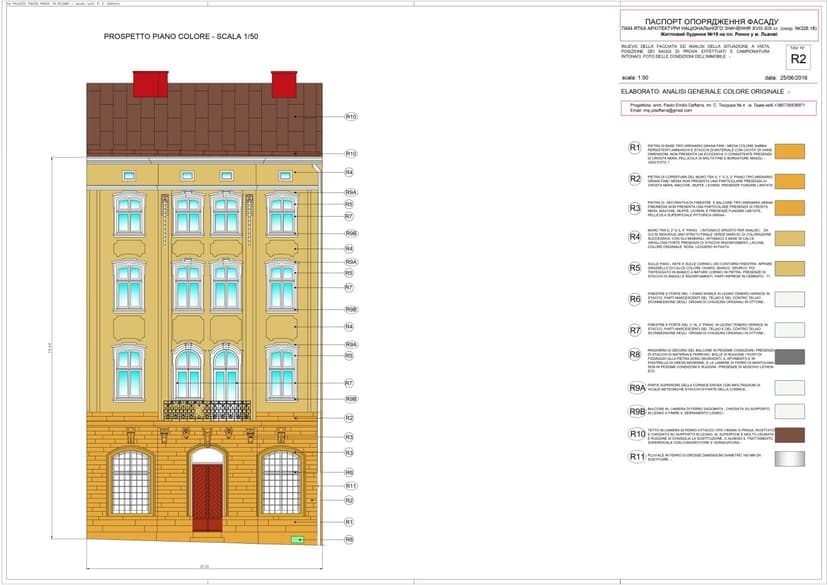Click the red entrance door
The image size is (828, 585).
(205, 496)
